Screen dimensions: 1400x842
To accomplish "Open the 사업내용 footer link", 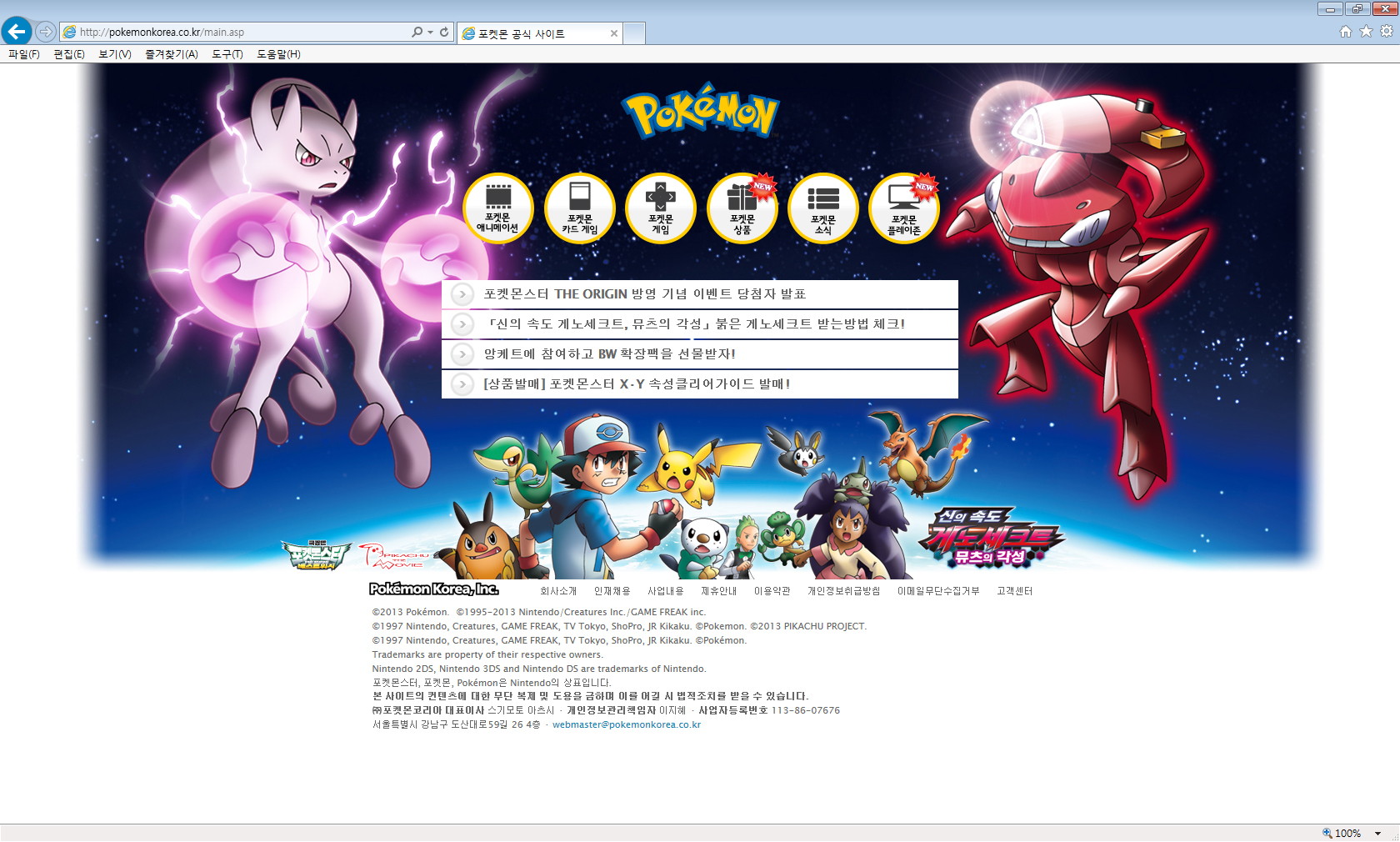I will [666, 591].
